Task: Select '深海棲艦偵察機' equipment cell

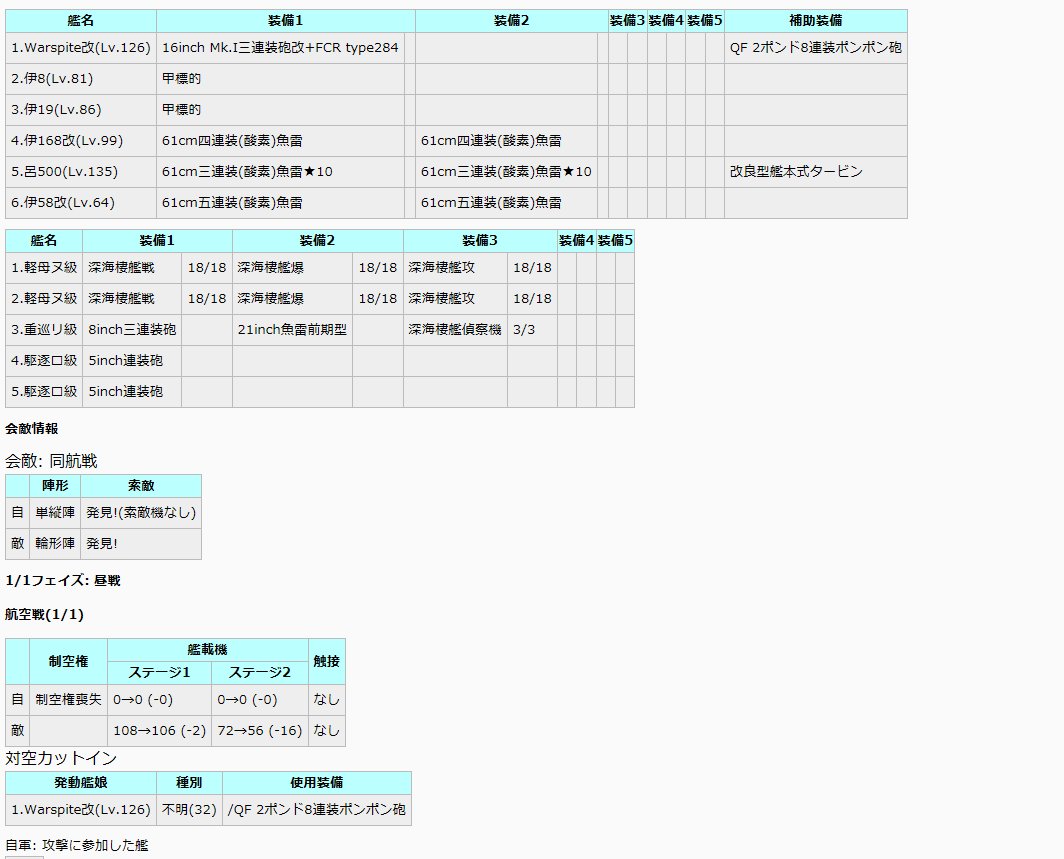Action: (455, 330)
